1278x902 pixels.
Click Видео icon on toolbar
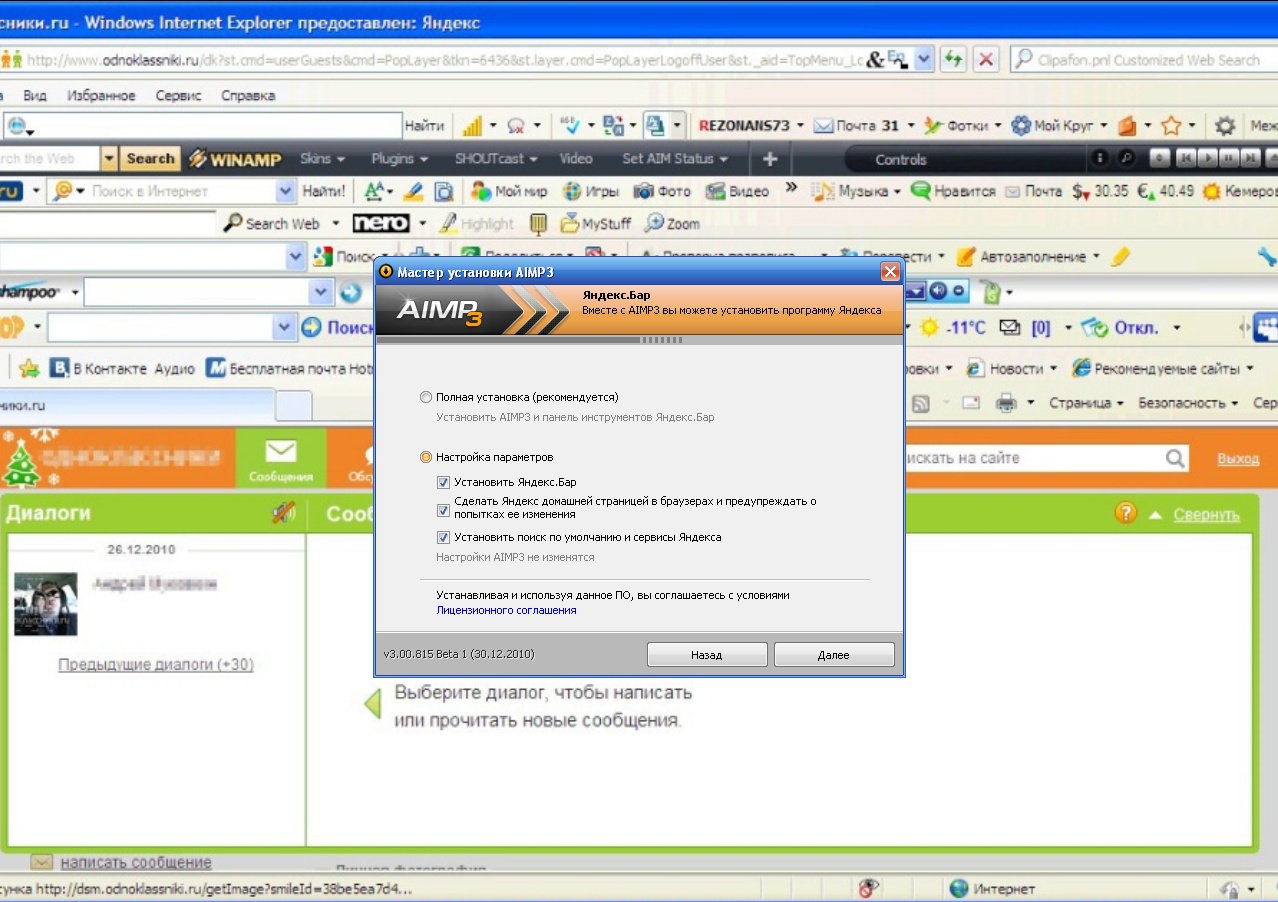737,191
